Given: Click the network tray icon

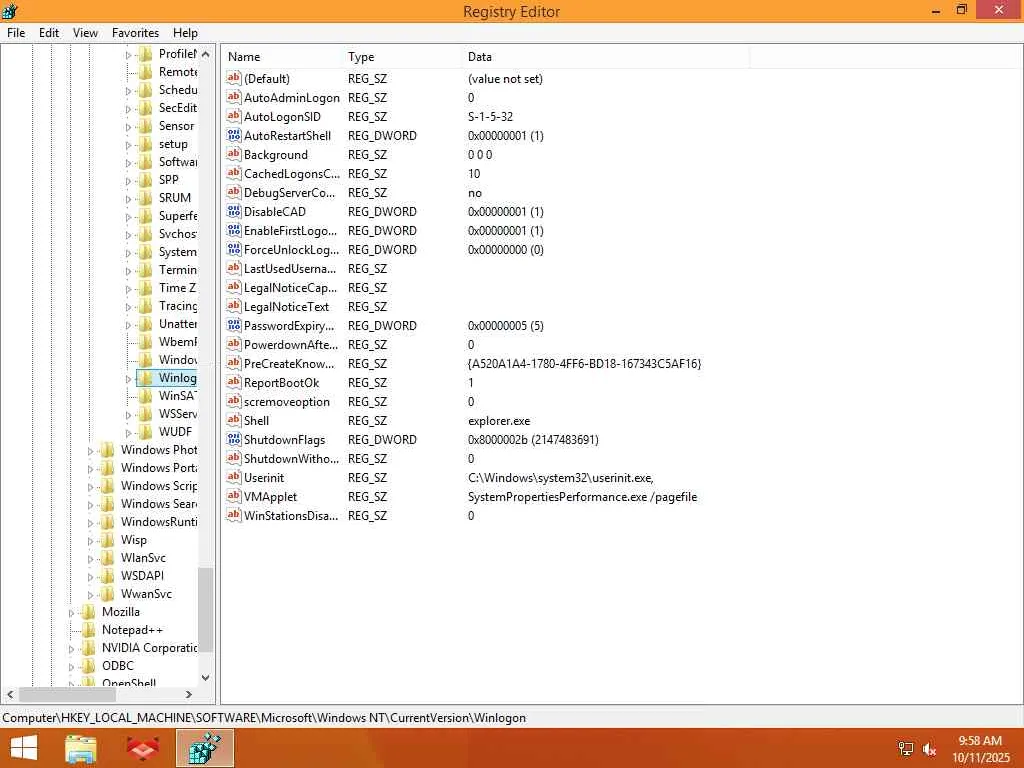Looking at the screenshot, I should coord(906,748).
